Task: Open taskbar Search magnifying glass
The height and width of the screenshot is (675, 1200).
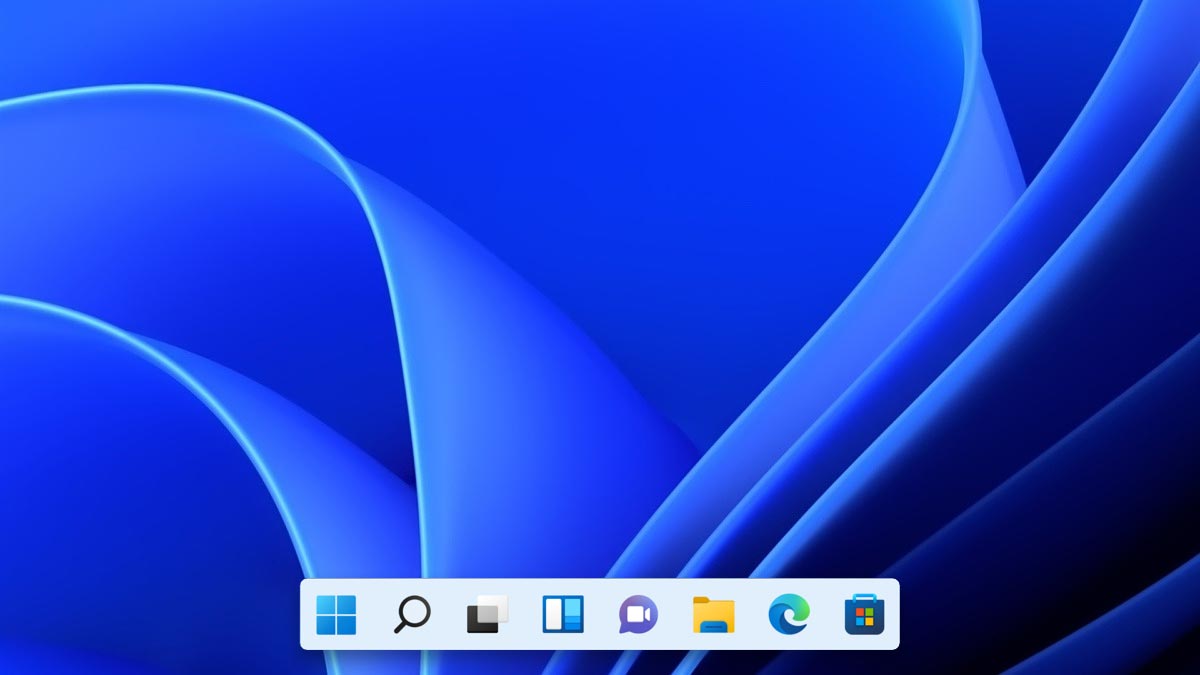Action: (x=411, y=614)
